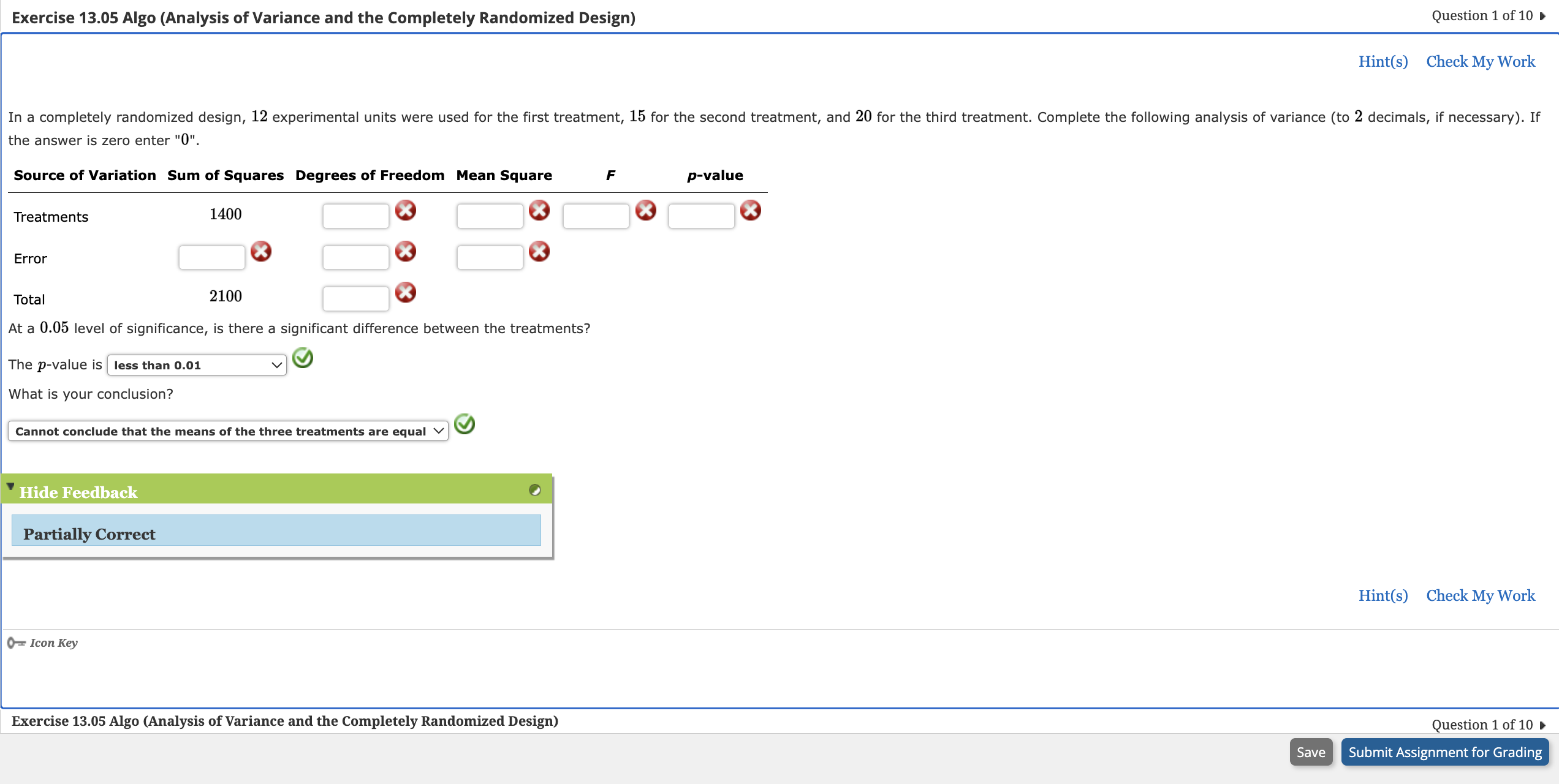Click red X beside Treatments degrees of freedom
The height and width of the screenshot is (784, 1559).
click(405, 210)
